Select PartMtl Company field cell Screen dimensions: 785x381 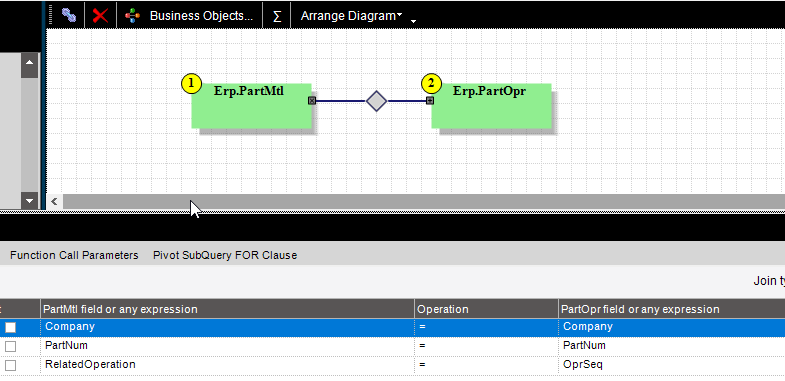227,327
